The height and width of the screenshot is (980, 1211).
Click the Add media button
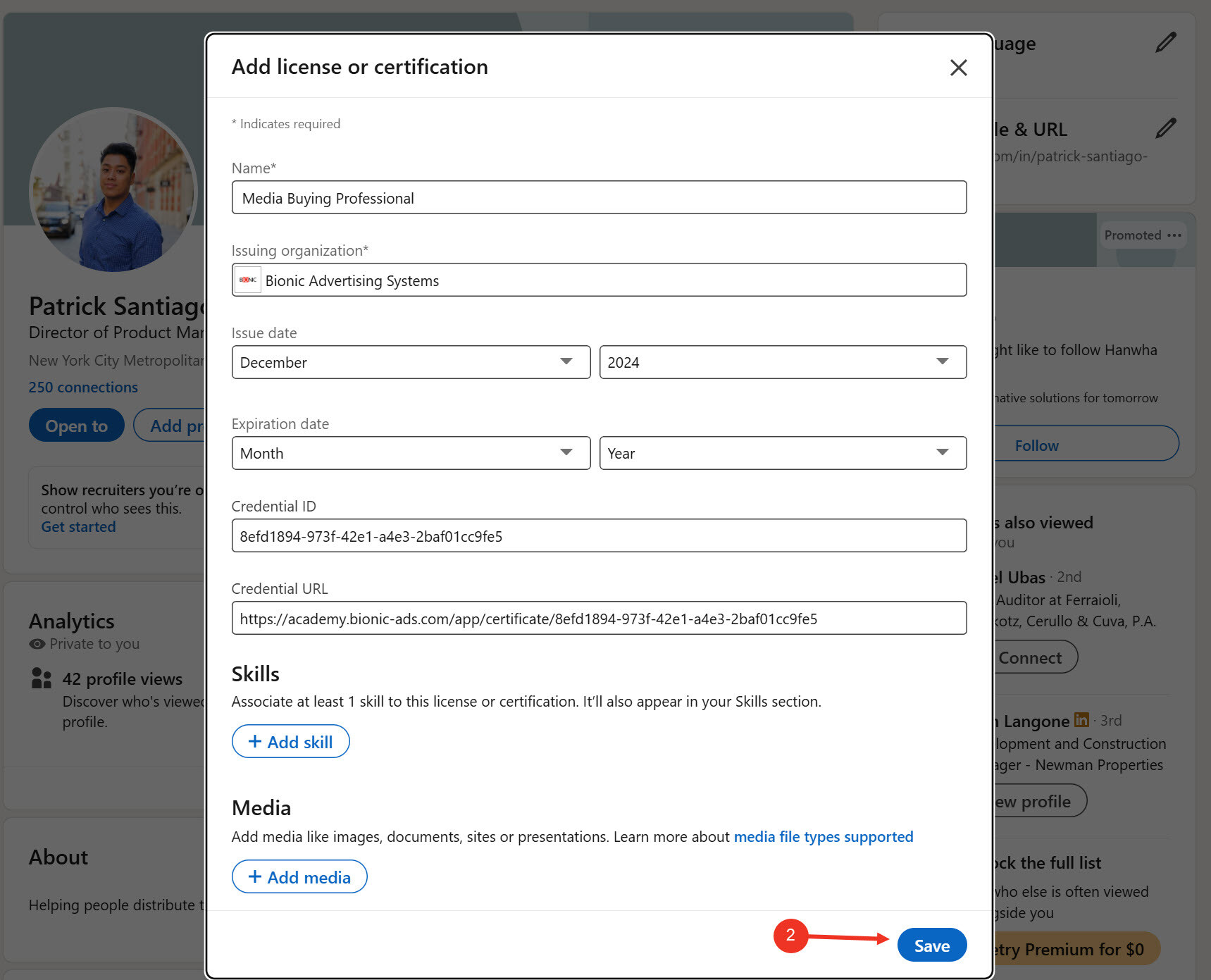click(x=299, y=876)
